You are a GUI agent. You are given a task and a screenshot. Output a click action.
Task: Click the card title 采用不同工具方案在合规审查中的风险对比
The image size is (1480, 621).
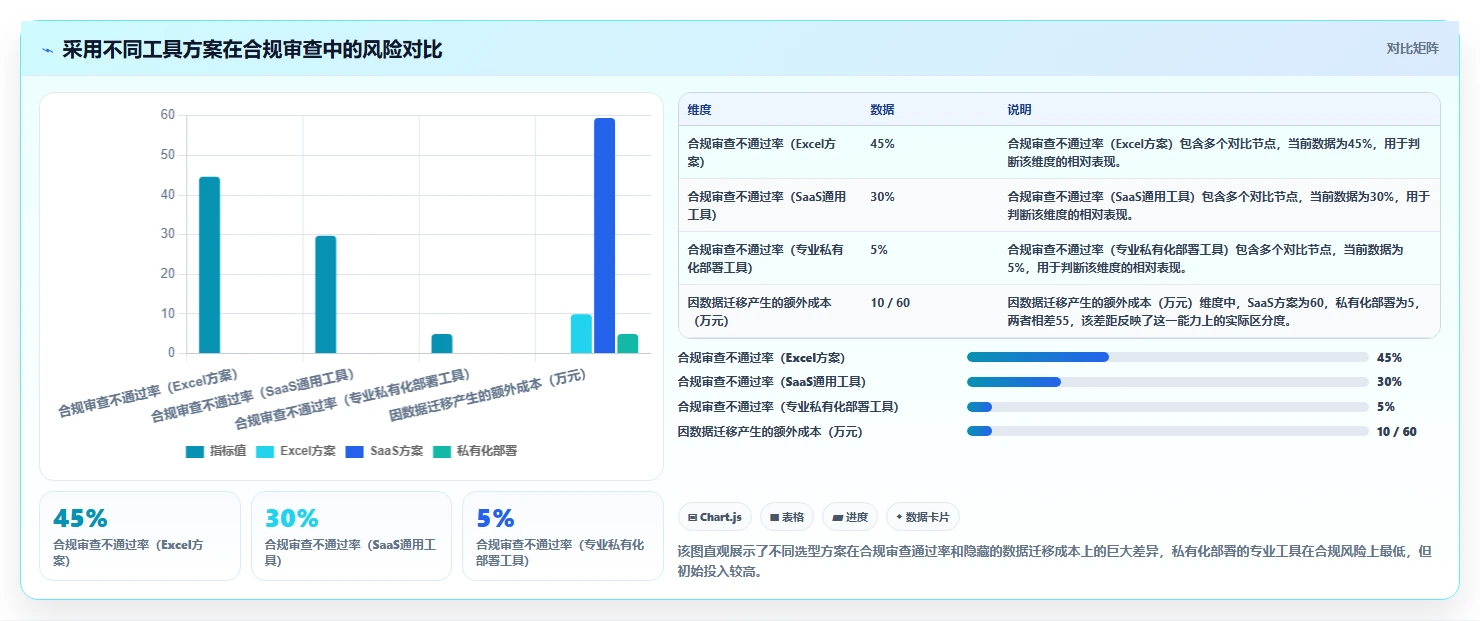click(252, 50)
